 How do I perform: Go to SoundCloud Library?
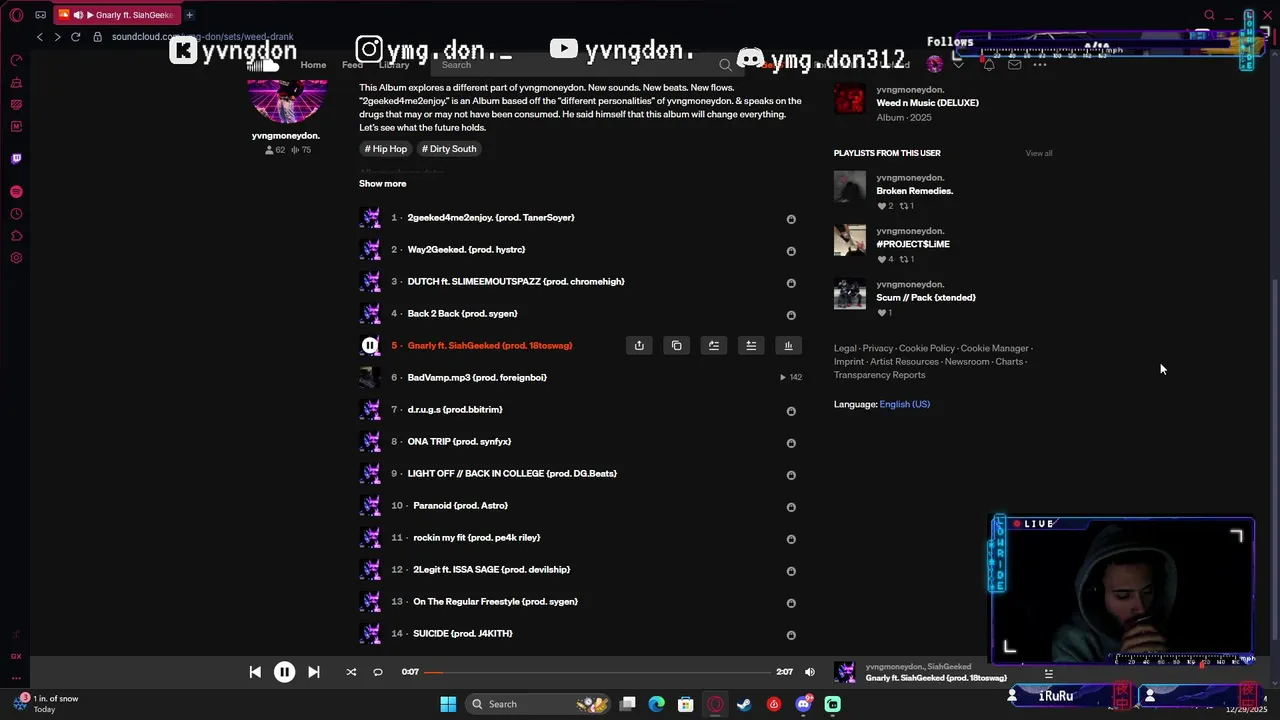pos(394,65)
